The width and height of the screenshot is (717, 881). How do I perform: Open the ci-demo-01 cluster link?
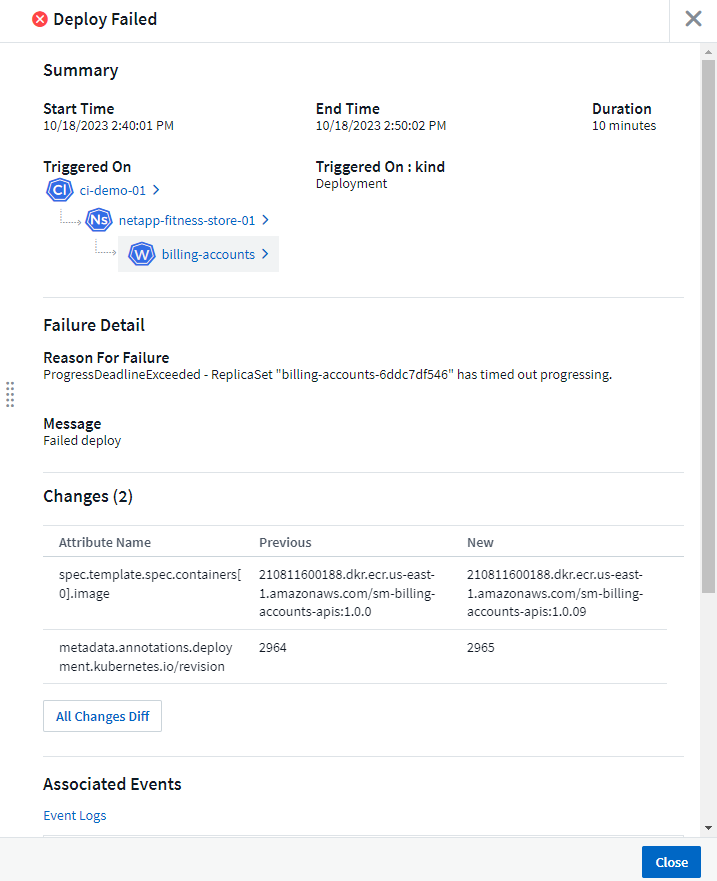112,190
